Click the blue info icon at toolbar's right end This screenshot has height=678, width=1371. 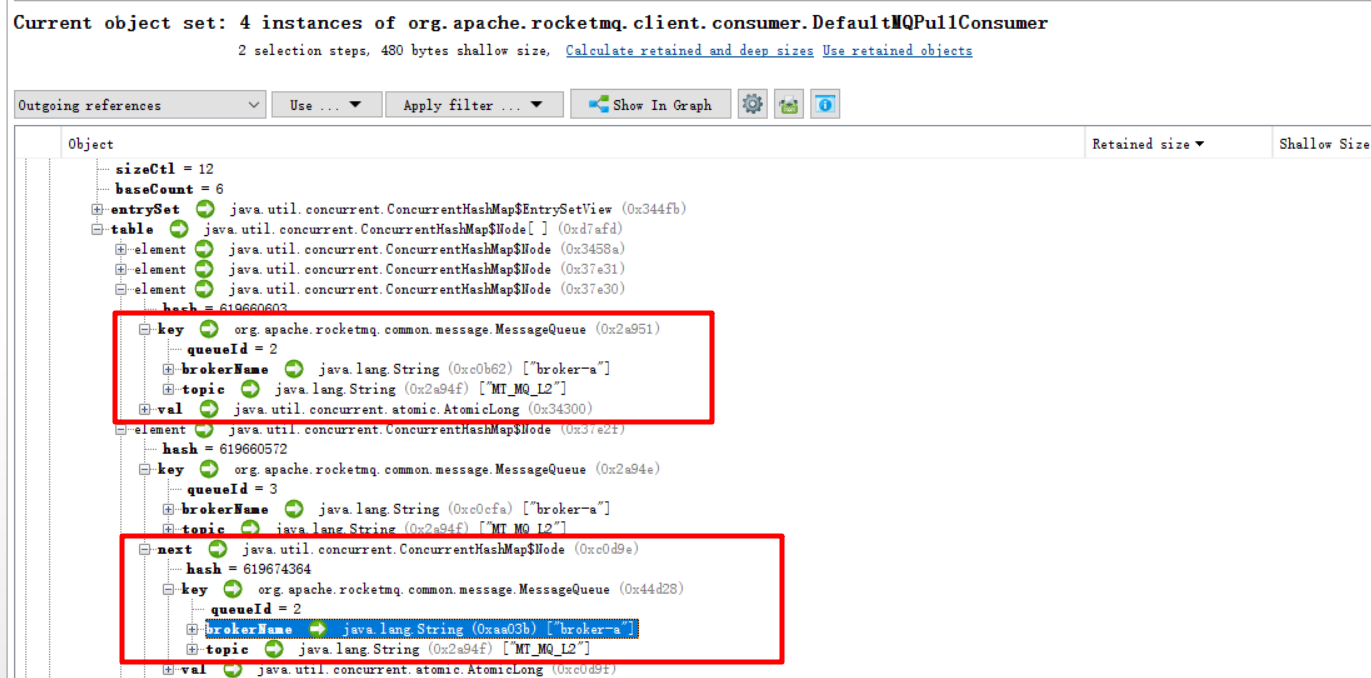(x=824, y=103)
